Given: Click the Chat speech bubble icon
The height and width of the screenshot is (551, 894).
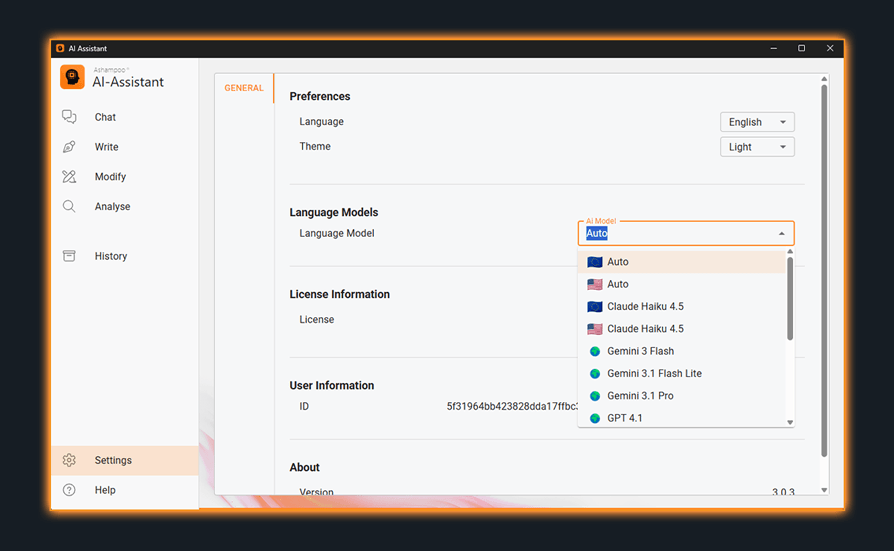Looking at the screenshot, I should point(69,116).
